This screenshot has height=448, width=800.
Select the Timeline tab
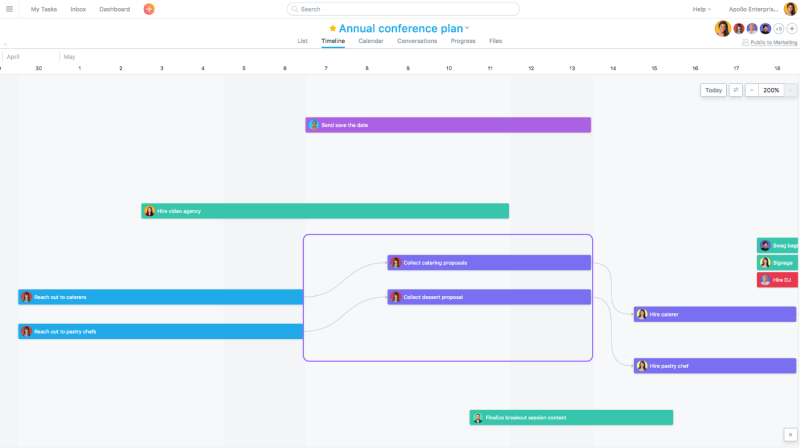tap(333, 41)
